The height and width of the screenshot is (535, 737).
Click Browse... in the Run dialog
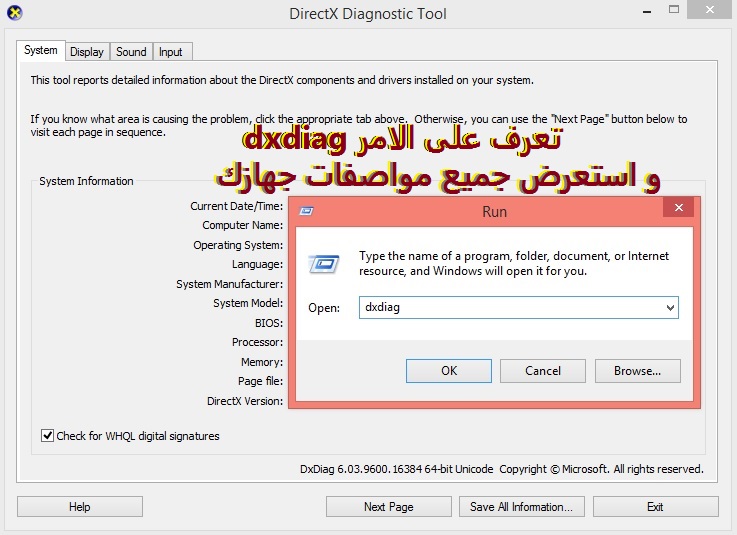637,371
